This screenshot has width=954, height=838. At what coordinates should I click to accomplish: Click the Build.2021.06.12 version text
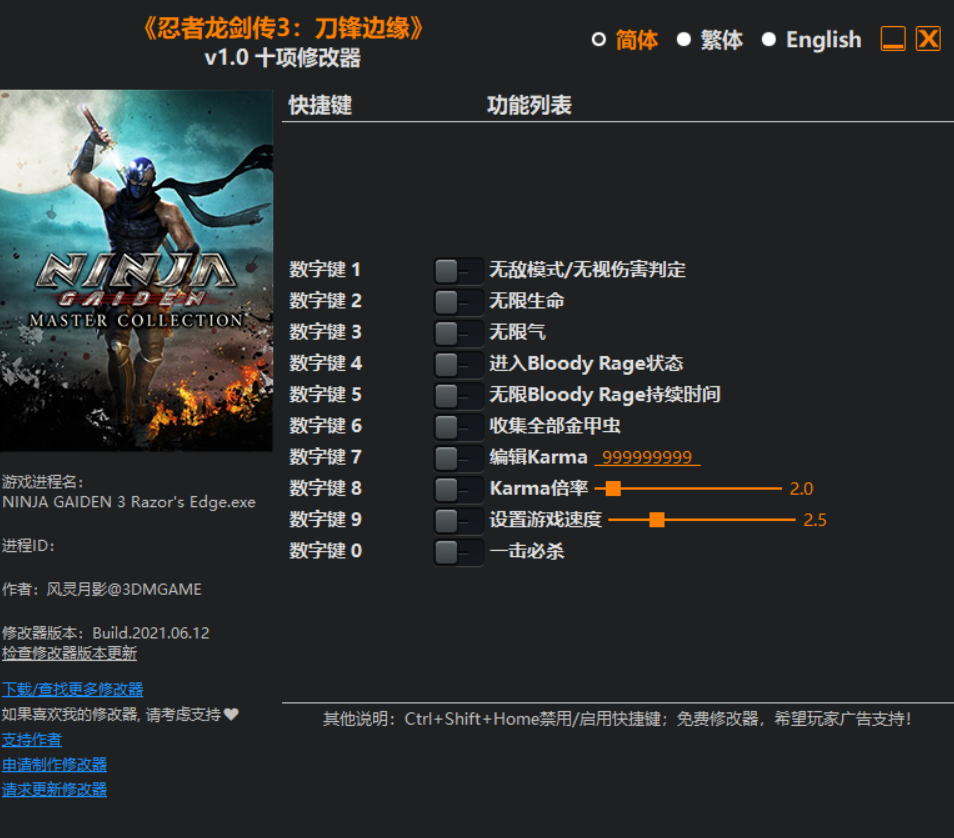pos(151,633)
